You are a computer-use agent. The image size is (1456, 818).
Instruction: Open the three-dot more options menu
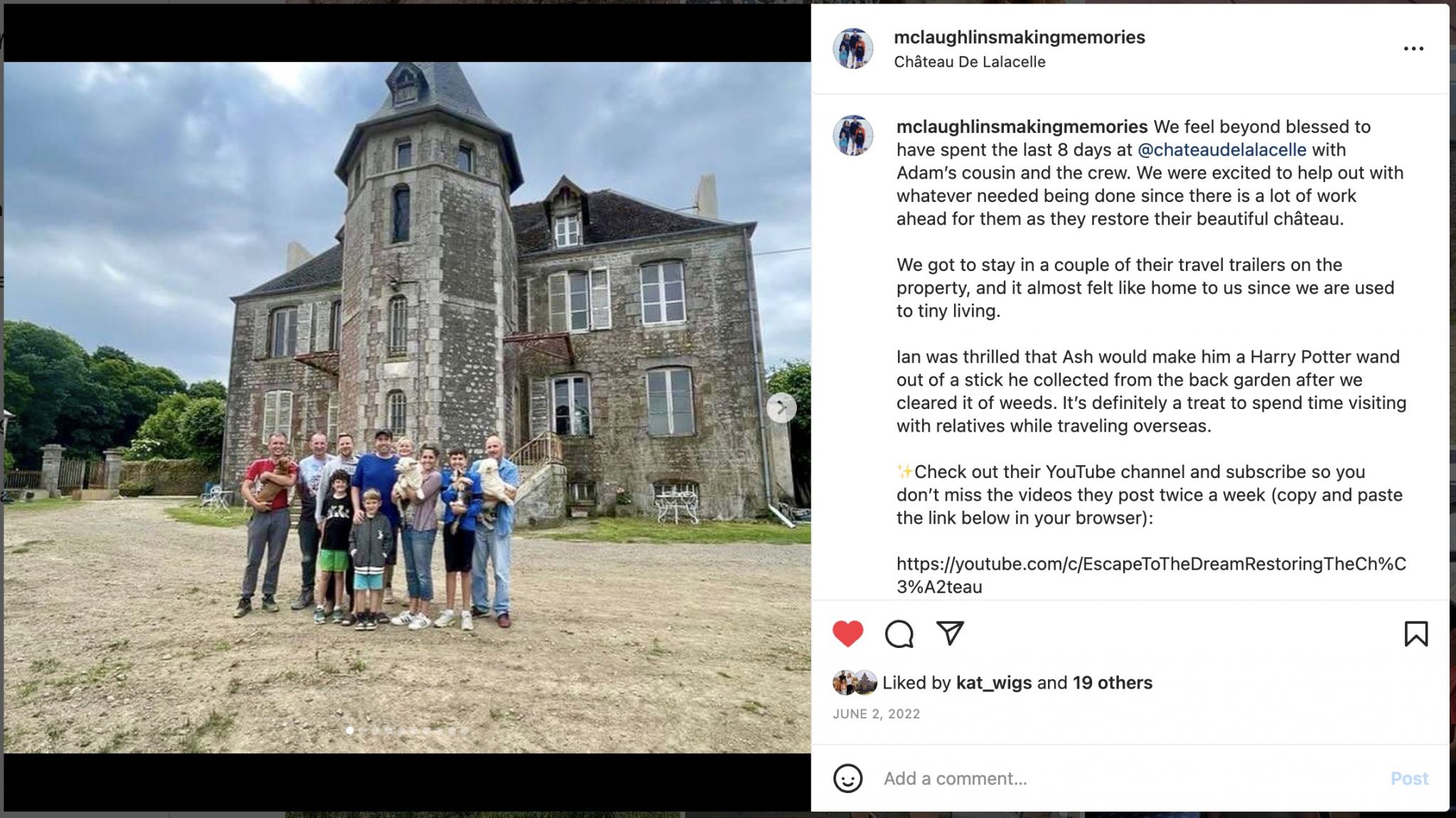tap(1413, 48)
